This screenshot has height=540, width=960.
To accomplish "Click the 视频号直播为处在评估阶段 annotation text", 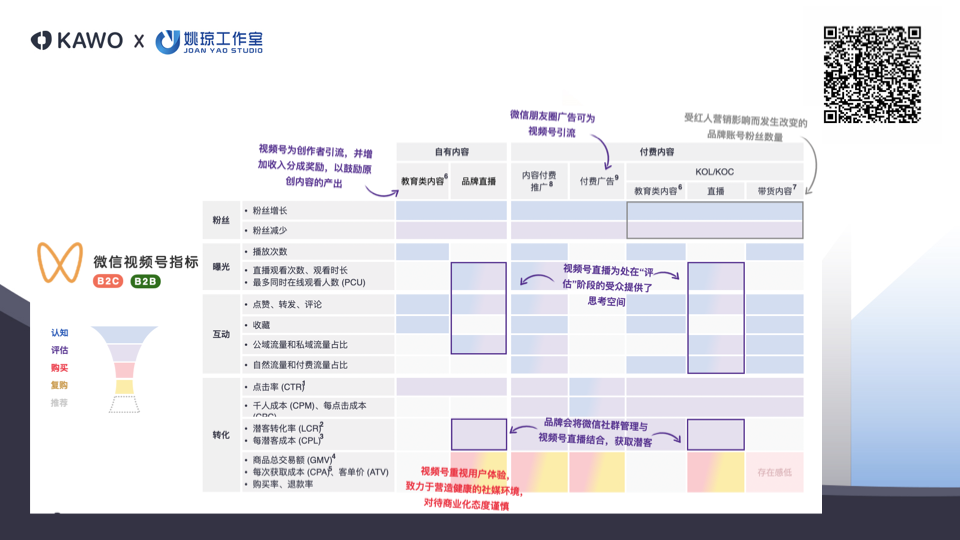I will 608,285.
